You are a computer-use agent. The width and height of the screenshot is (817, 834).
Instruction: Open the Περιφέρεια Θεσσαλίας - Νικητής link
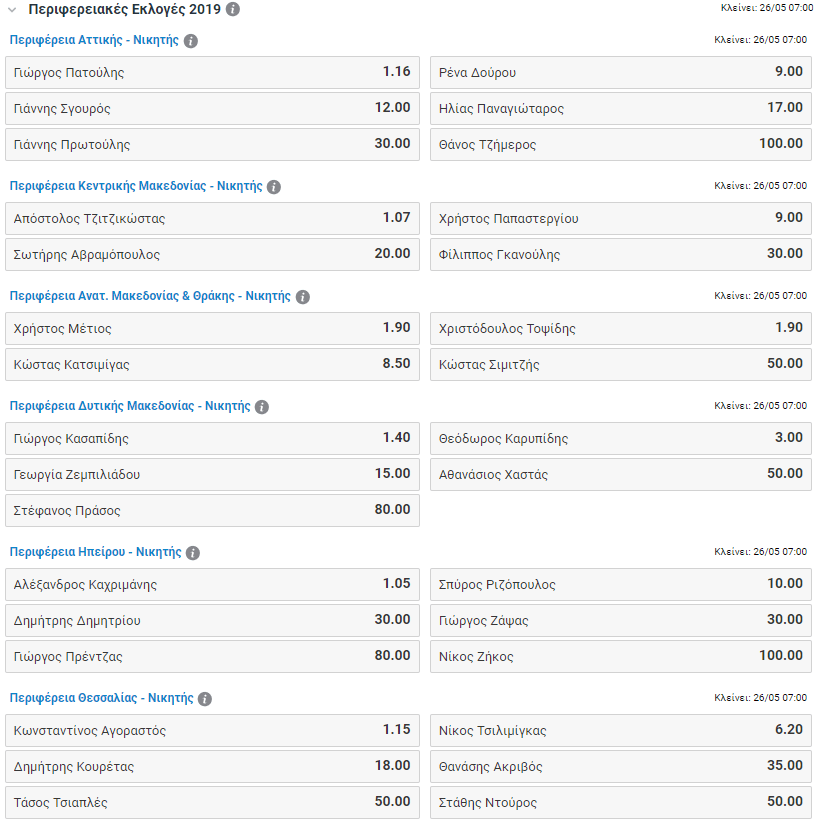(x=101, y=698)
